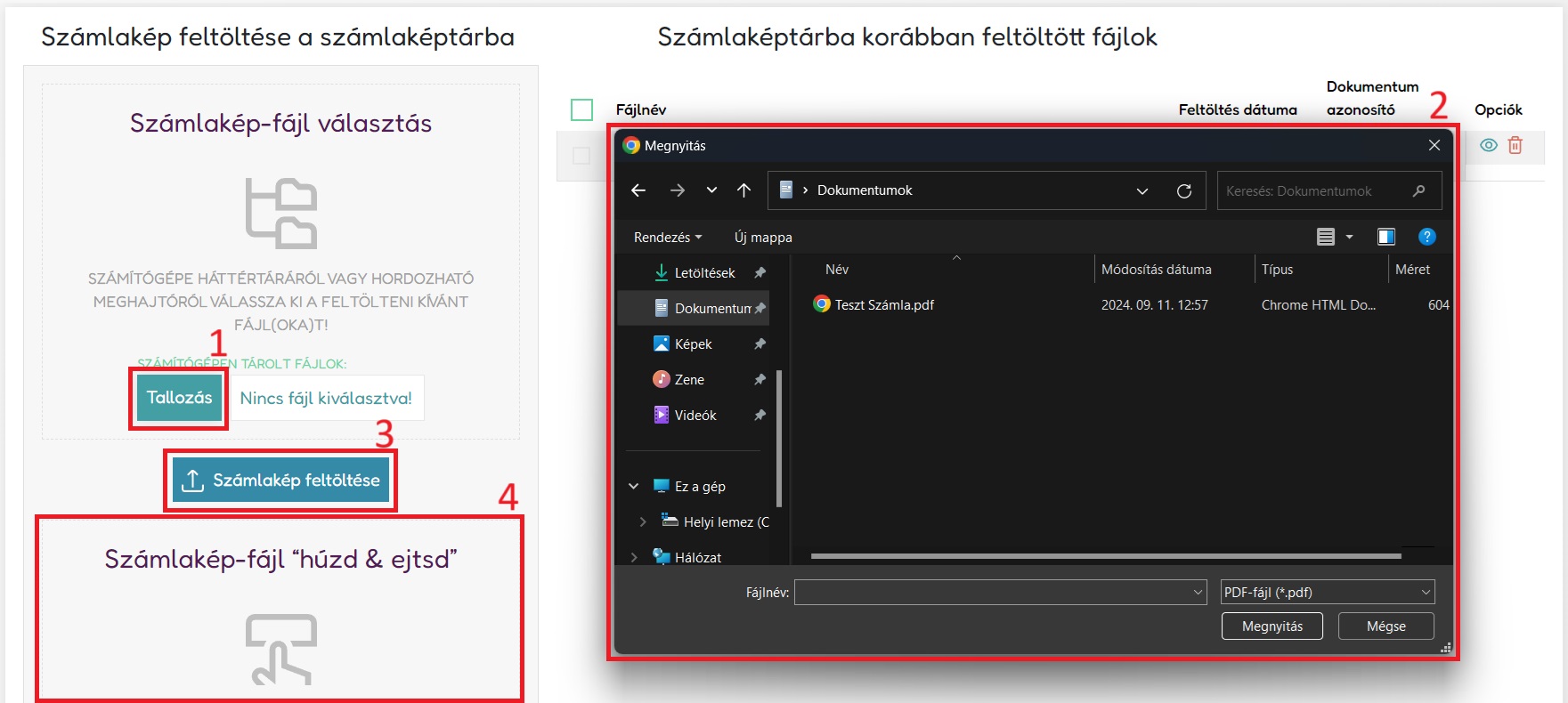The image size is (1568, 703).
Task: Open the help question mark icon
Action: [1426, 237]
